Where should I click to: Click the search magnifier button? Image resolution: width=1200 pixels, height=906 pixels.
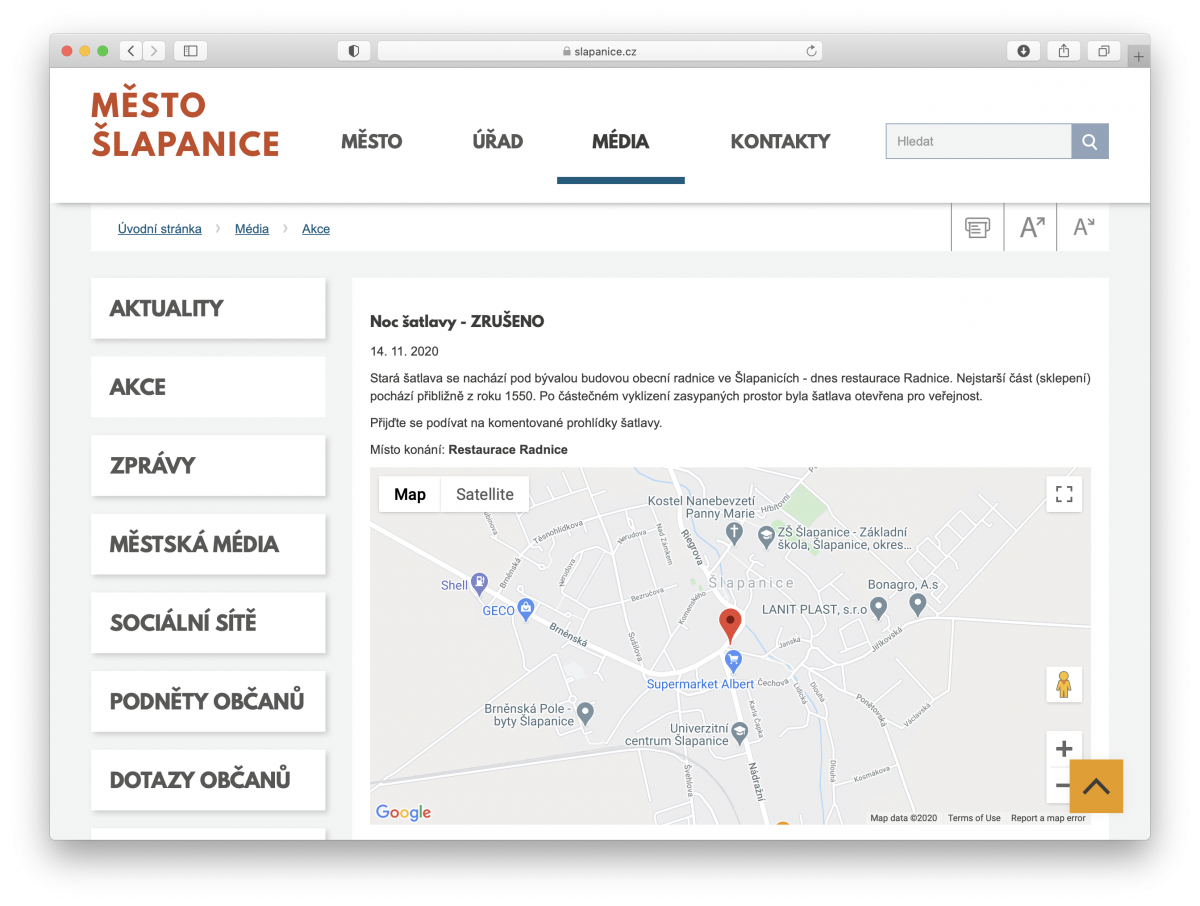(1090, 141)
